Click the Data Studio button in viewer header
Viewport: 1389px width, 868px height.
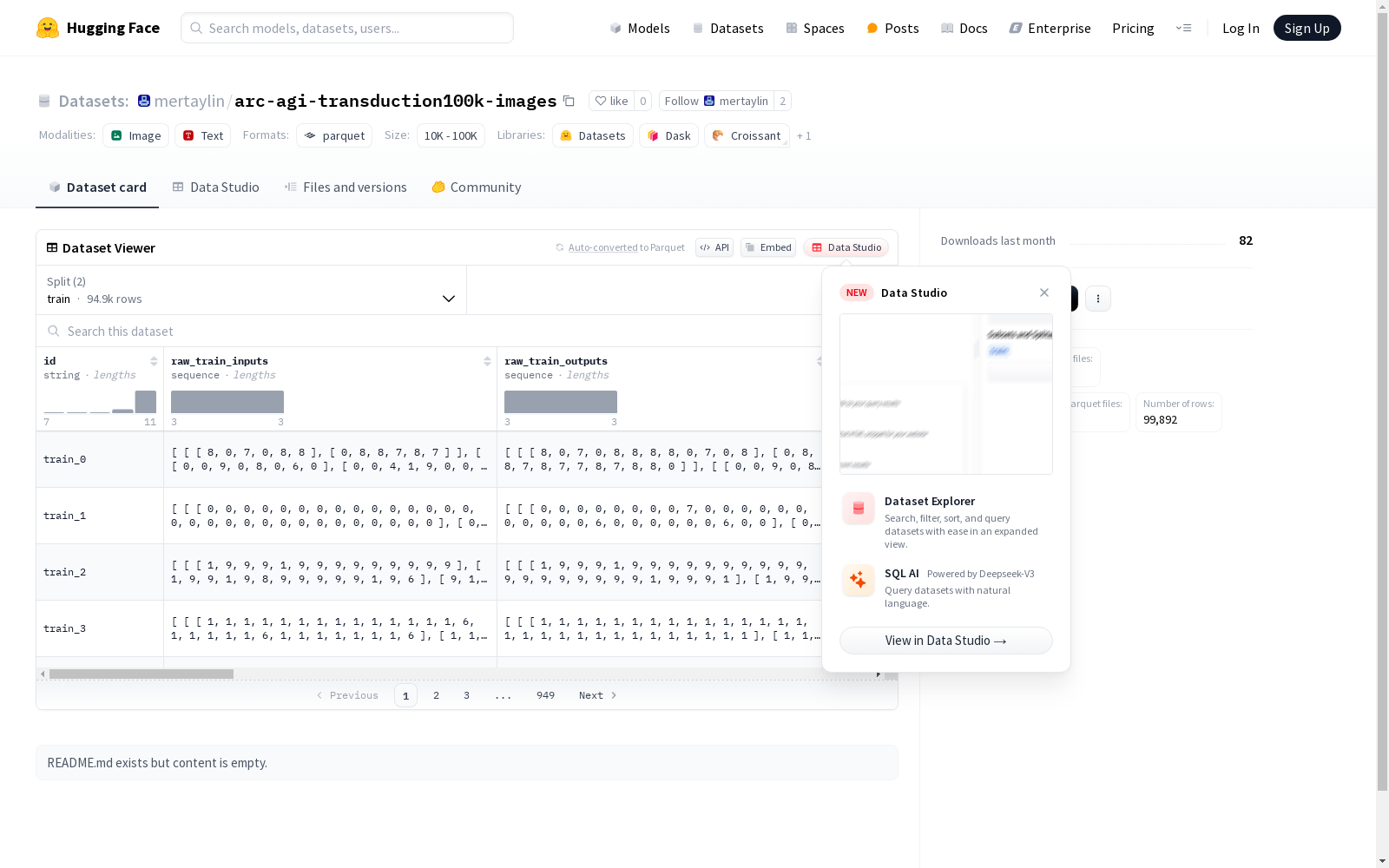[846, 247]
